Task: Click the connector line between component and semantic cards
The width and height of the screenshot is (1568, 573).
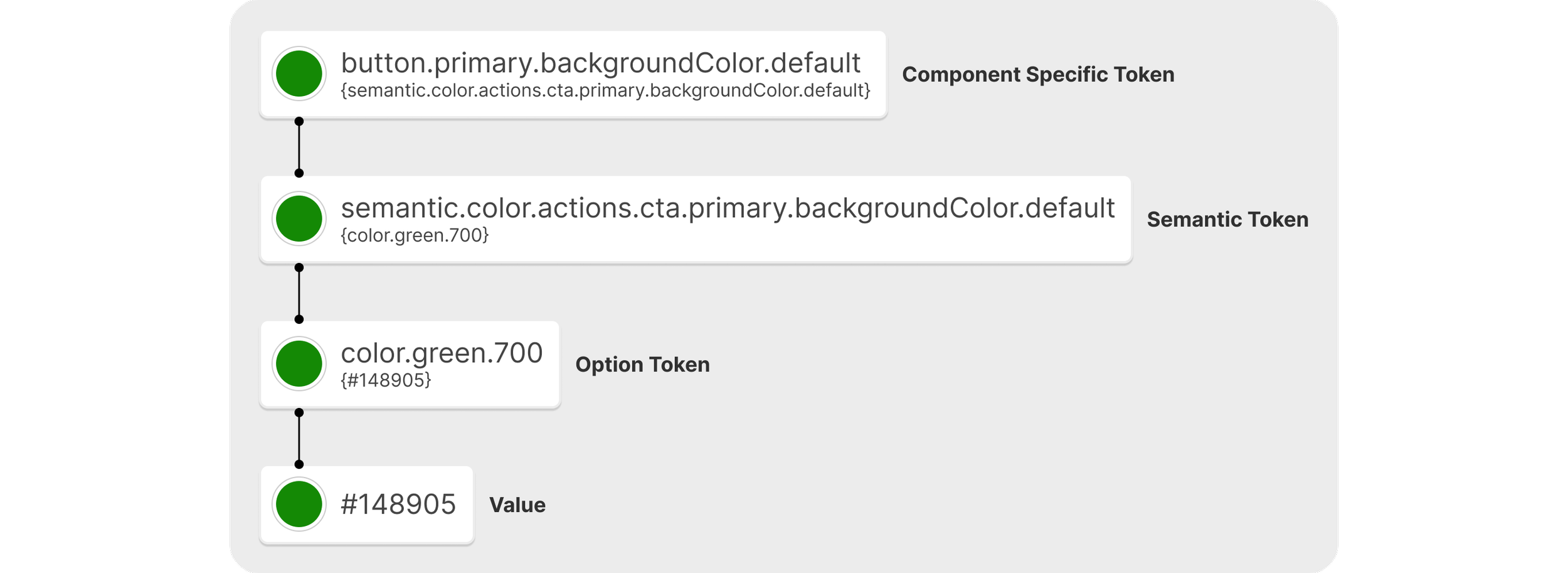Action: pyautogui.click(x=299, y=147)
